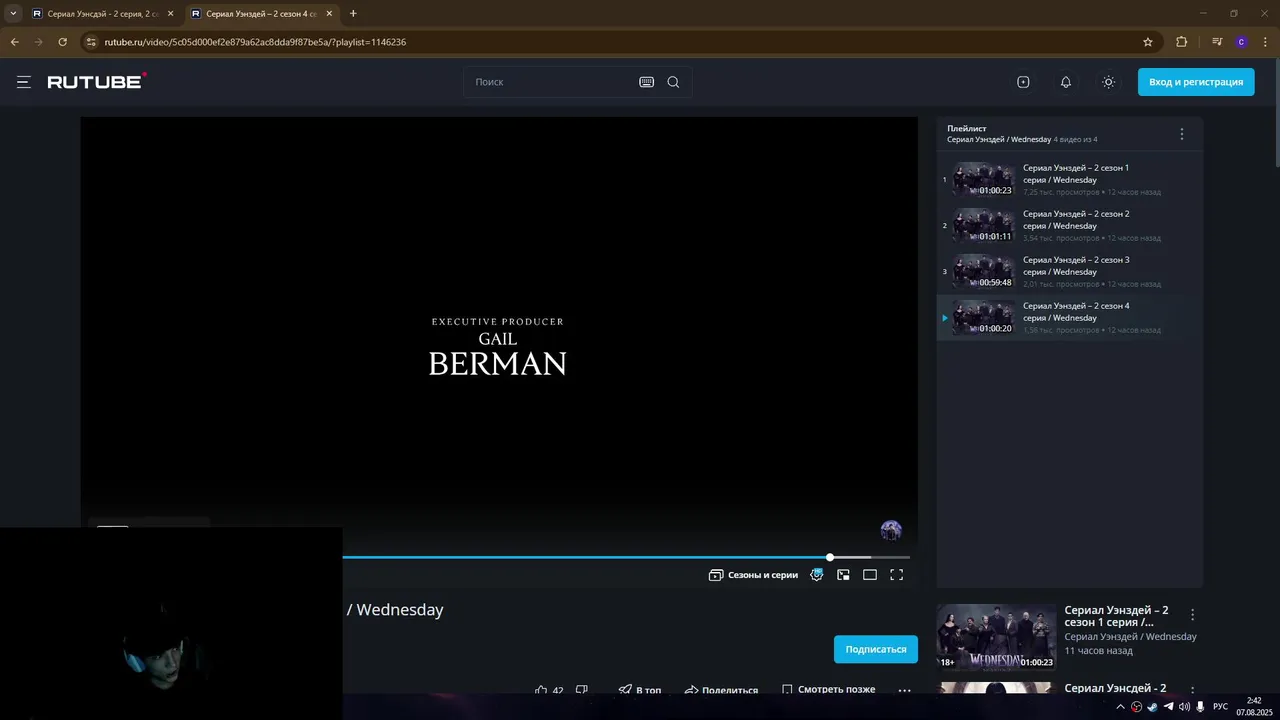Toggle the light/dark theme sun icon
The height and width of the screenshot is (720, 1280).
pyautogui.click(x=1108, y=82)
